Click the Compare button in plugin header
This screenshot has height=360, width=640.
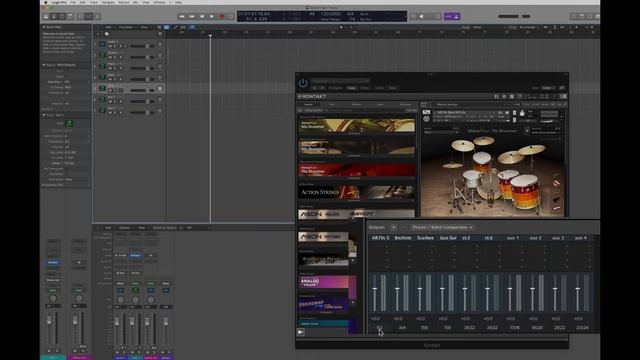(x=336, y=88)
